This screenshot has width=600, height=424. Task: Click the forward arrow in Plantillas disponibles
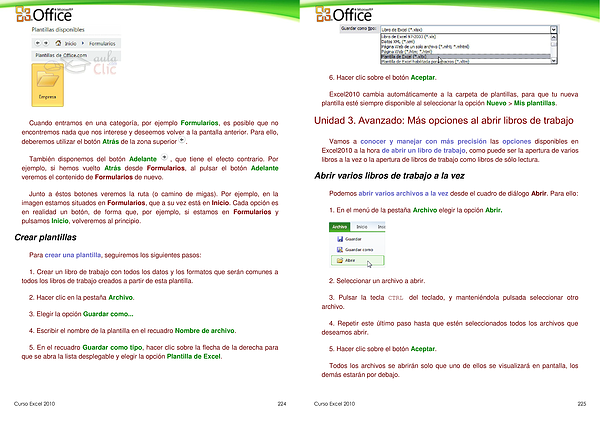click(46, 43)
